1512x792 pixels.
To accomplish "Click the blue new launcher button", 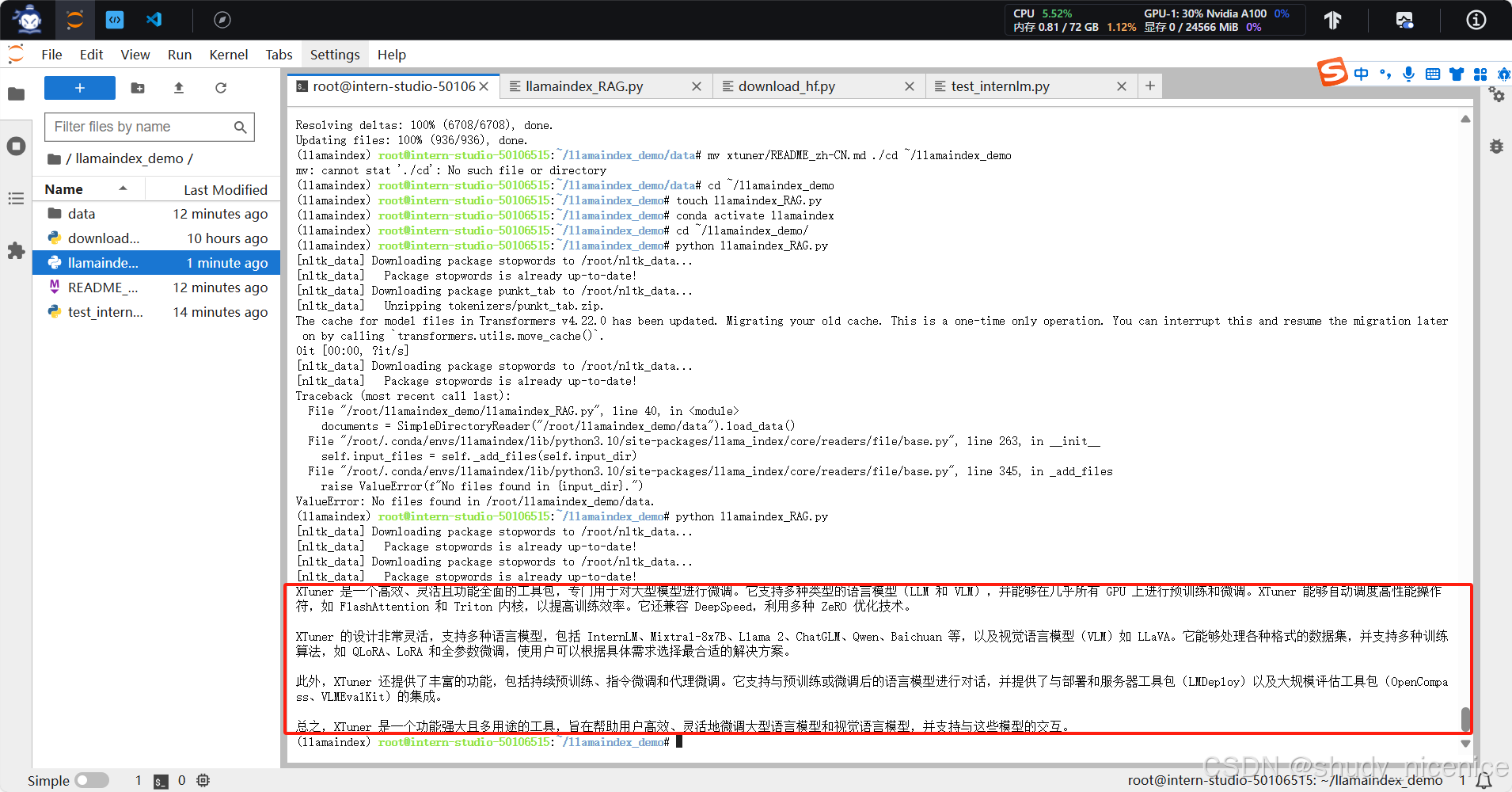I will click(x=79, y=88).
